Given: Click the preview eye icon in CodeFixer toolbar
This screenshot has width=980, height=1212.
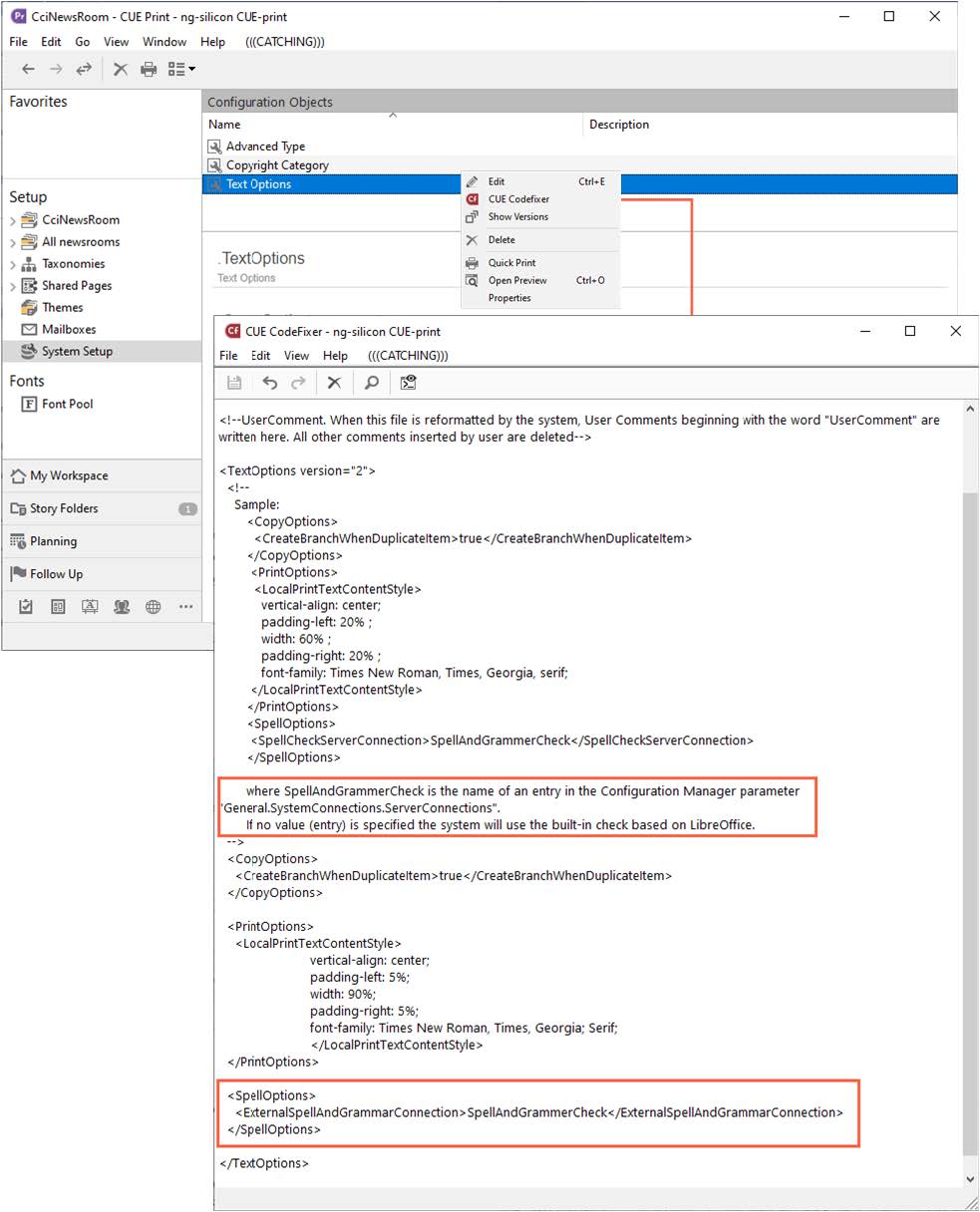Looking at the screenshot, I should tap(408, 383).
